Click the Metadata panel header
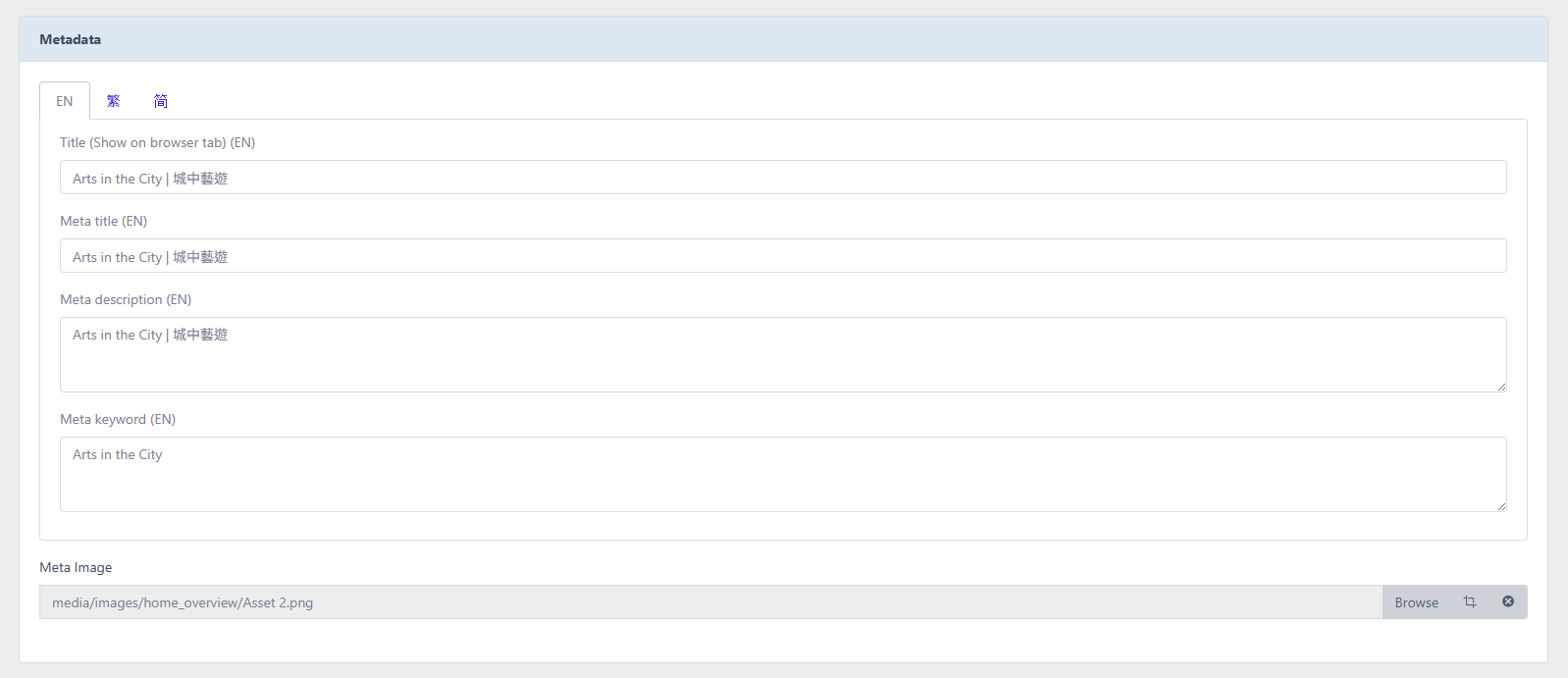The height and width of the screenshot is (678, 1568). pyautogui.click(x=70, y=39)
